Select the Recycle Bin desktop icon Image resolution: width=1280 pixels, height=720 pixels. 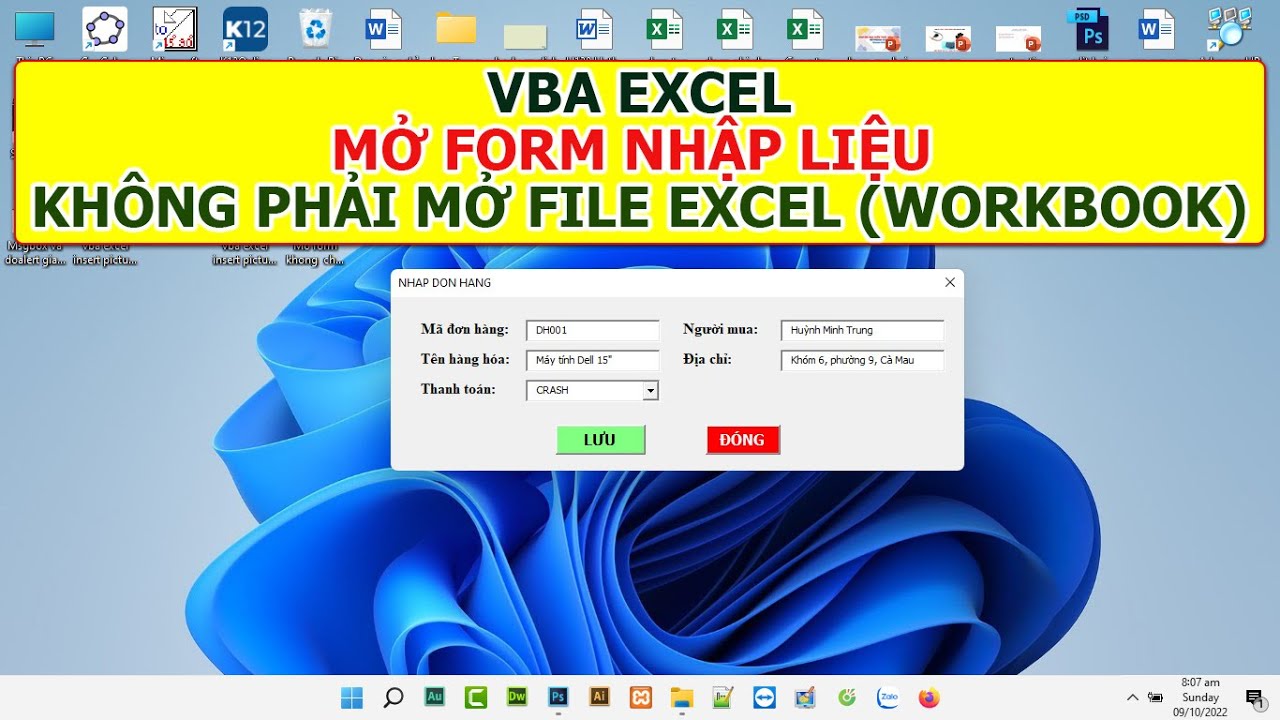coord(315,30)
